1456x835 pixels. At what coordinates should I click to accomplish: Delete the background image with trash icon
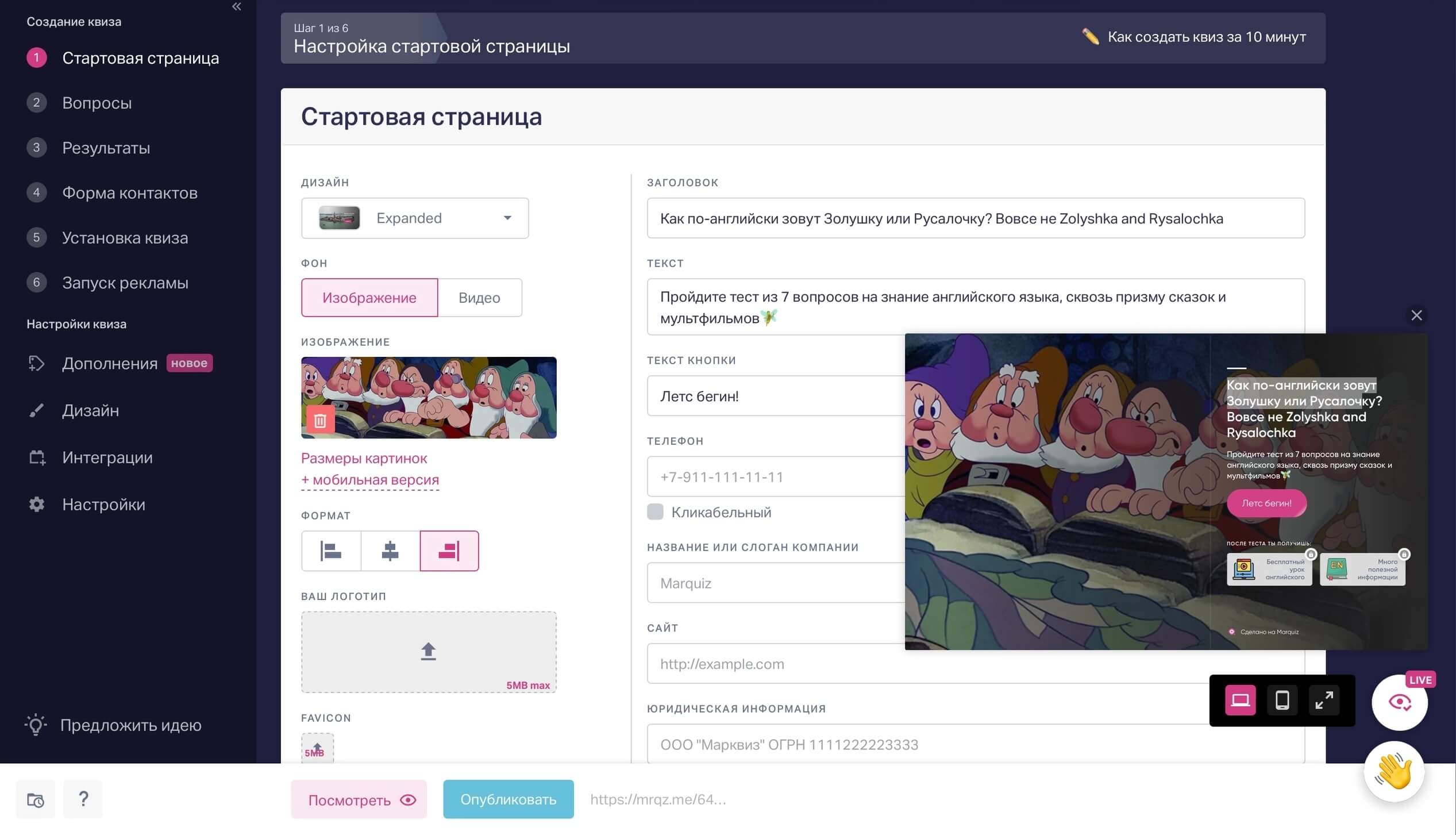click(320, 420)
